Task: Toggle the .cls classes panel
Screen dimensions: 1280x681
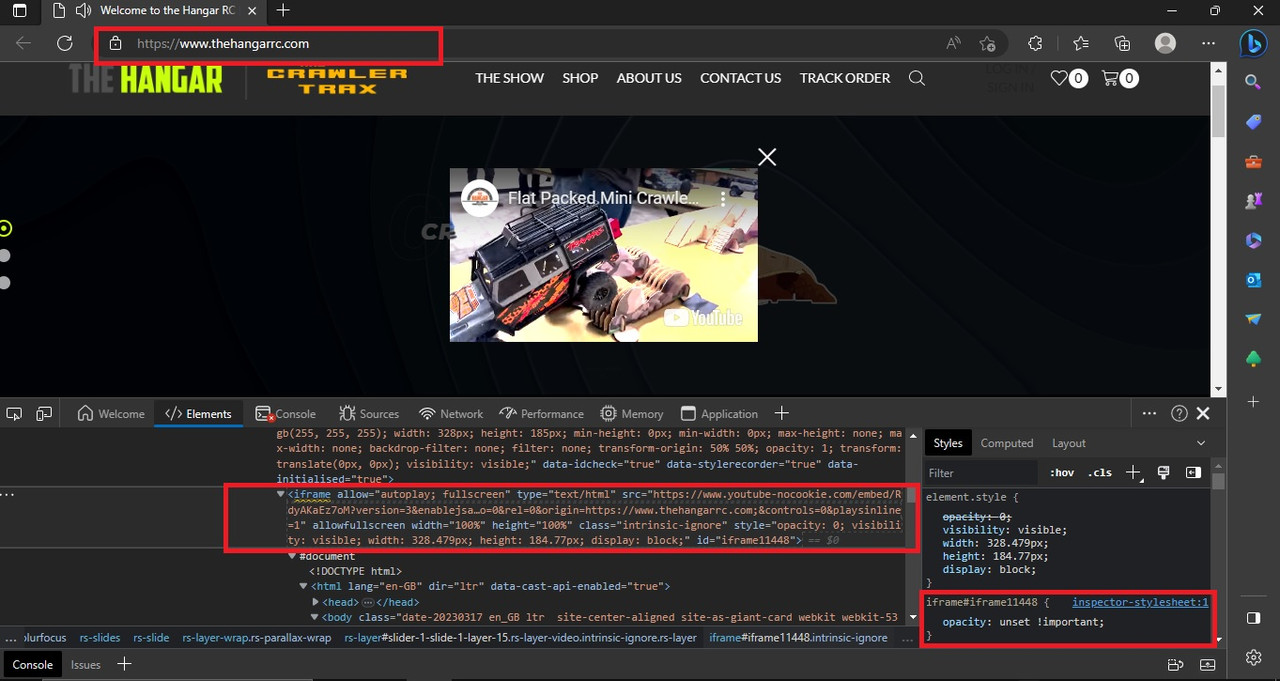Action: [1100, 473]
